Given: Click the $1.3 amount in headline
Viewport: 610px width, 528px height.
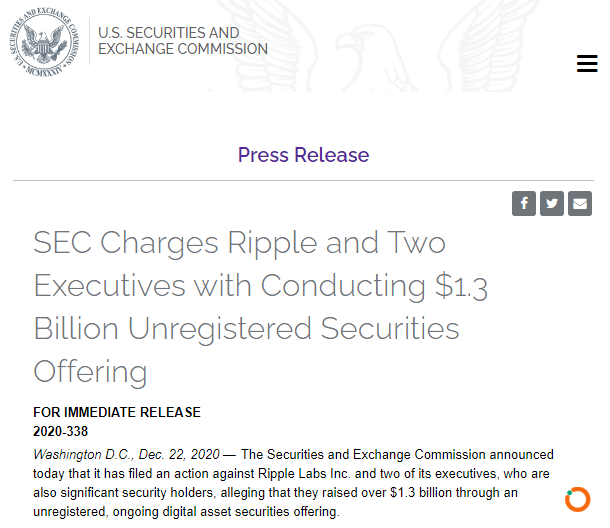Looking at the screenshot, I should coord(461,286).
